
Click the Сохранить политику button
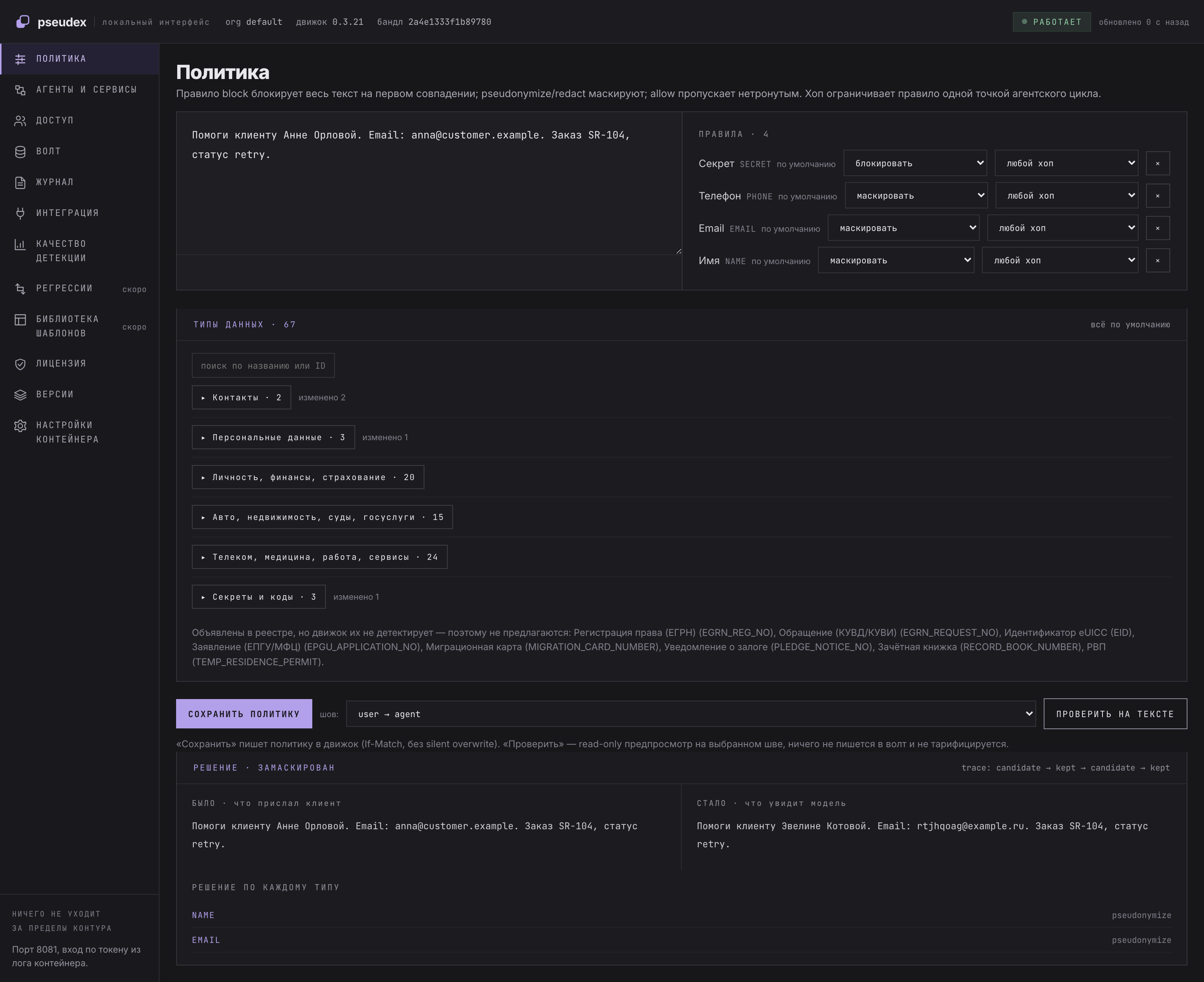tap(244, 714)
